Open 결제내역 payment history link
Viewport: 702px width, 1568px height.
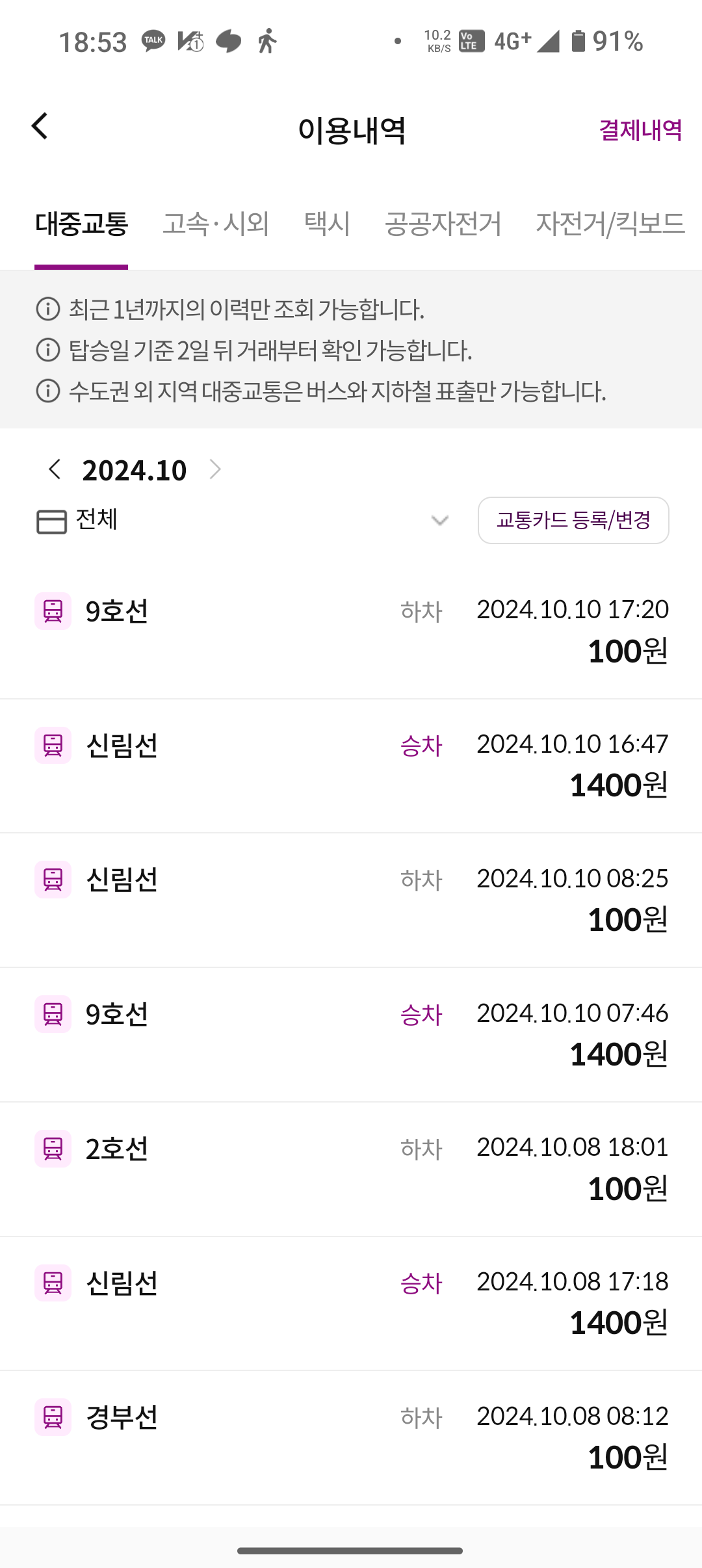(640, 130)
